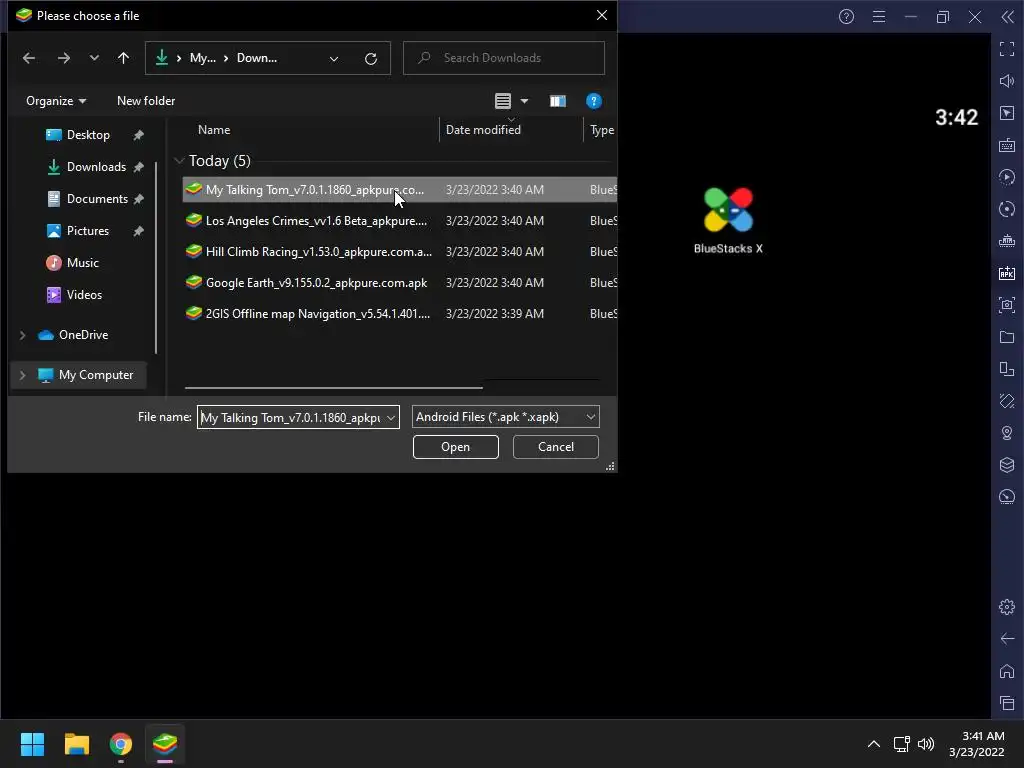Collapse the Today (5) group
This screenshot has width=1024, height=768.
point(179,161)
